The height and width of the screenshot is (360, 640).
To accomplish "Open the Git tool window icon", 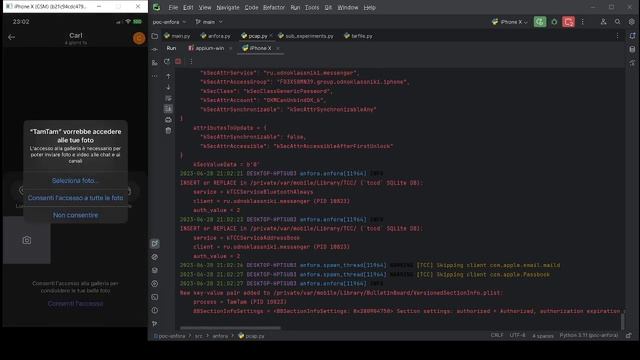I will 155,324.
